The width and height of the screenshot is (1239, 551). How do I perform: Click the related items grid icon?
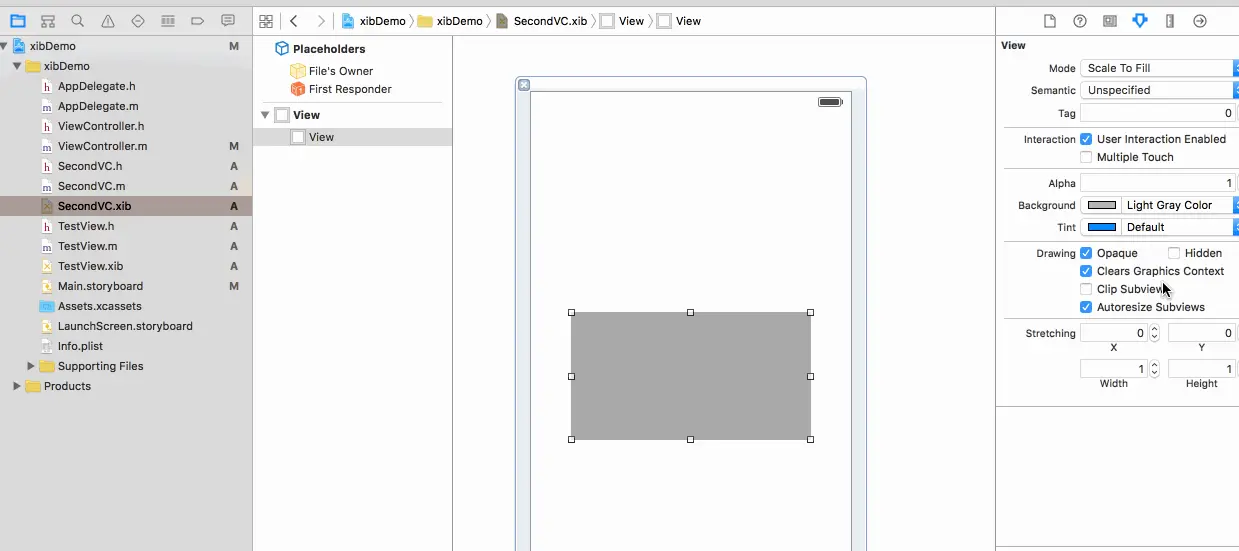click(x=266, y=21)
